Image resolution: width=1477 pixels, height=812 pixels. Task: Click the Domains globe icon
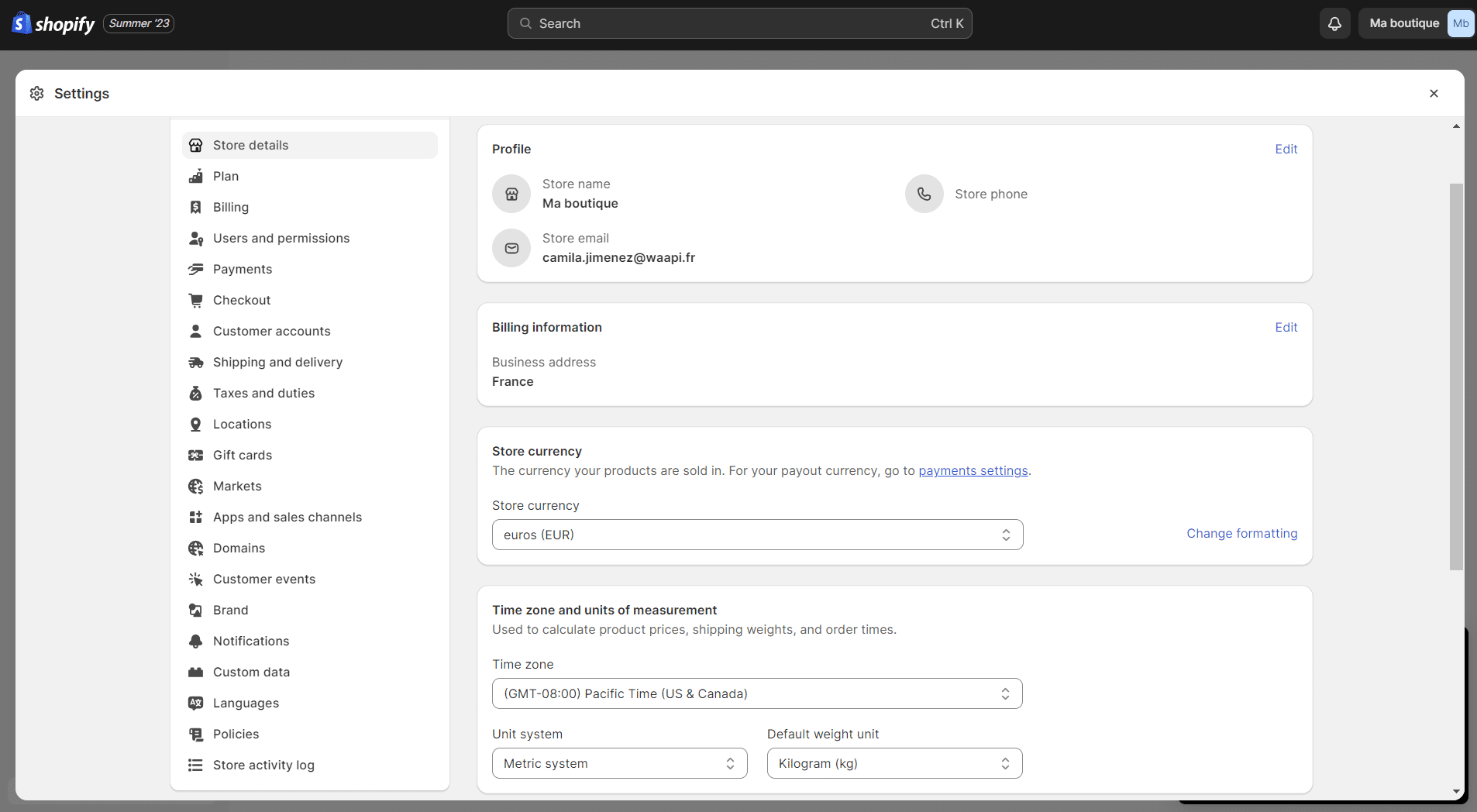196,548
